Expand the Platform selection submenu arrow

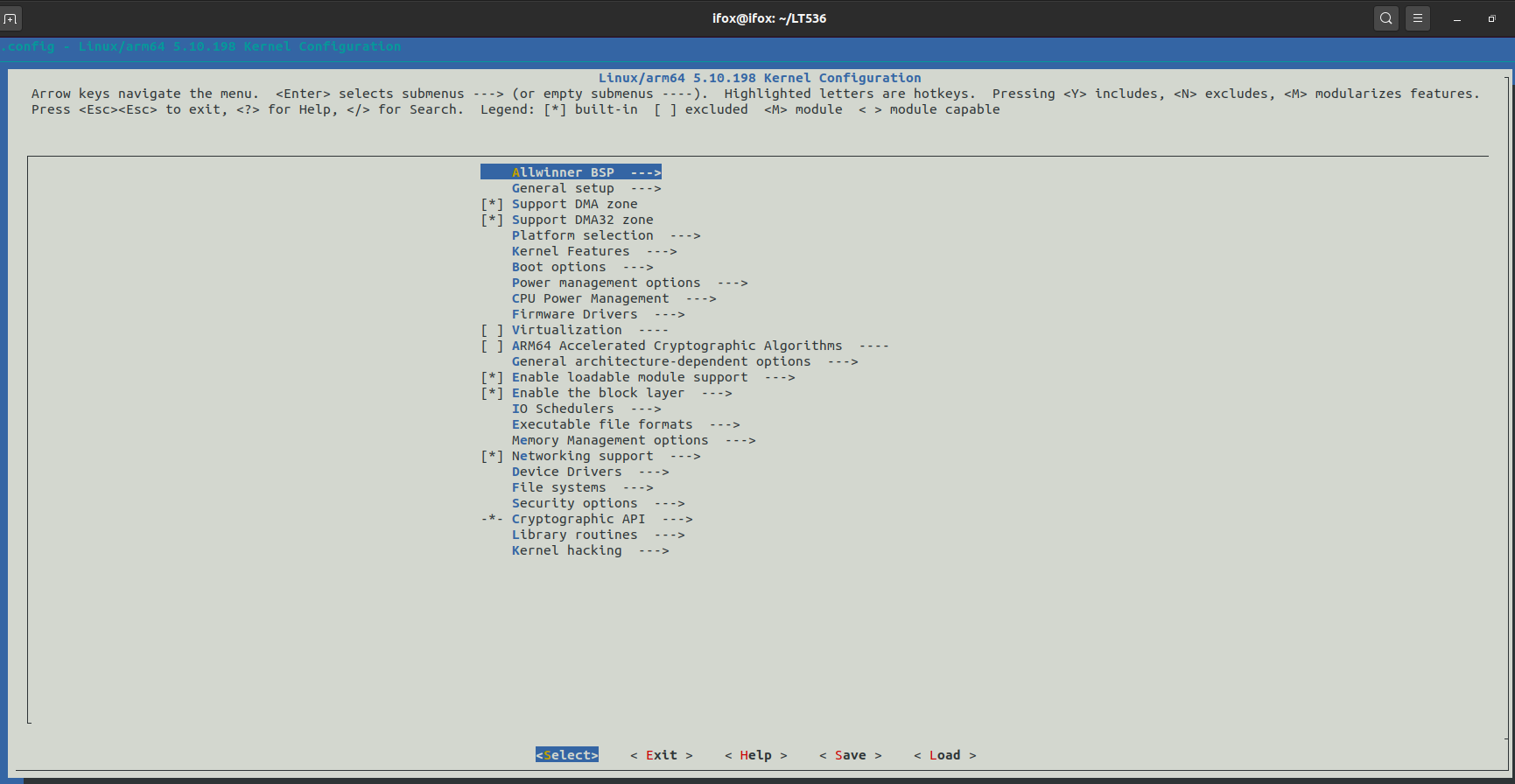[x=685, y=235]
